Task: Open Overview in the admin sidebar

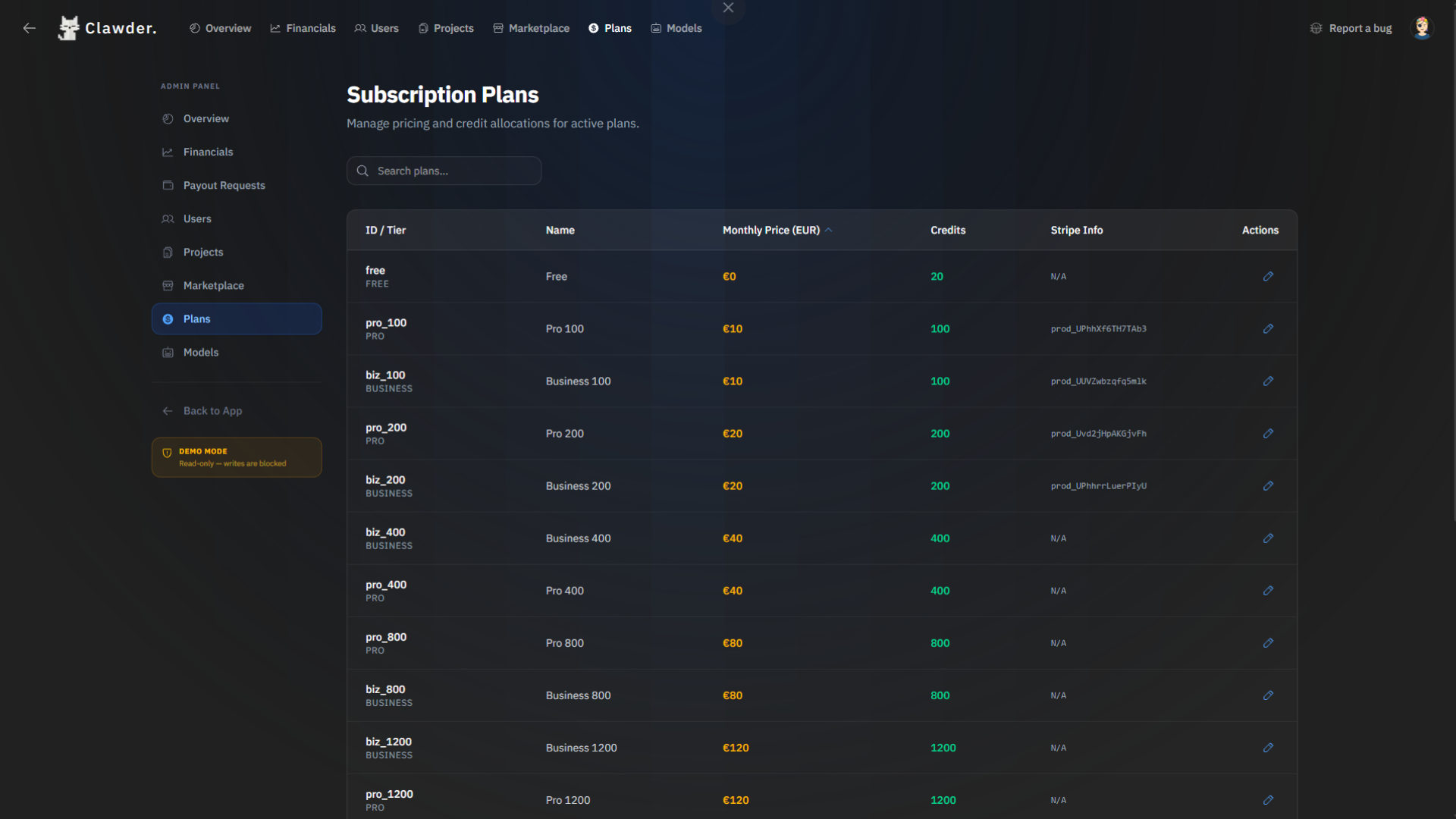Action: point(237,119)
